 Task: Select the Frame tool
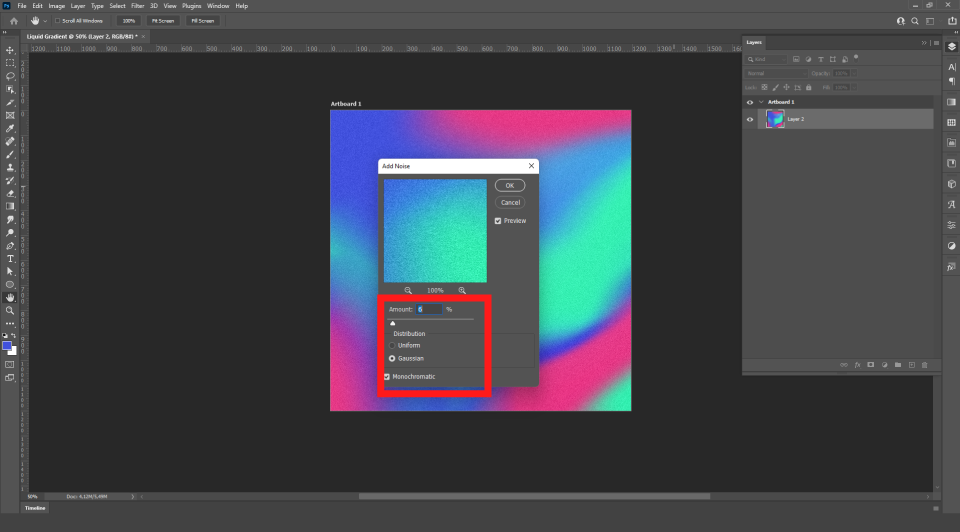pyautogui.click(x=10, y=115)
